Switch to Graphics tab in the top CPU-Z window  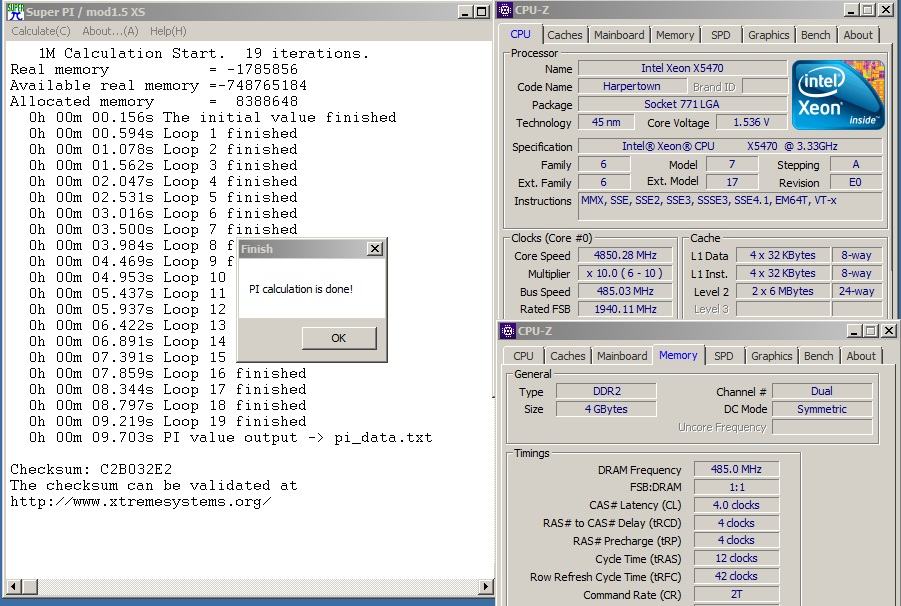pyautogui.click(x=768, y=35)
